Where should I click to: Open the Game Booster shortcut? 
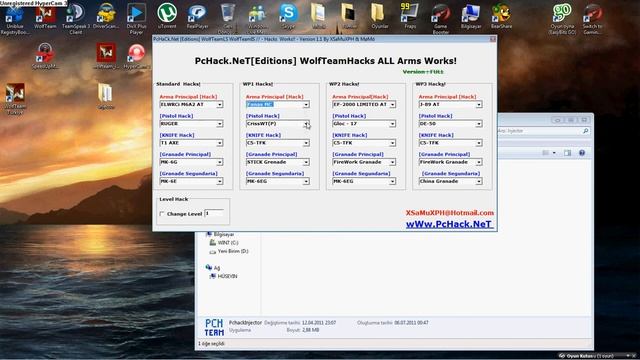440,18
